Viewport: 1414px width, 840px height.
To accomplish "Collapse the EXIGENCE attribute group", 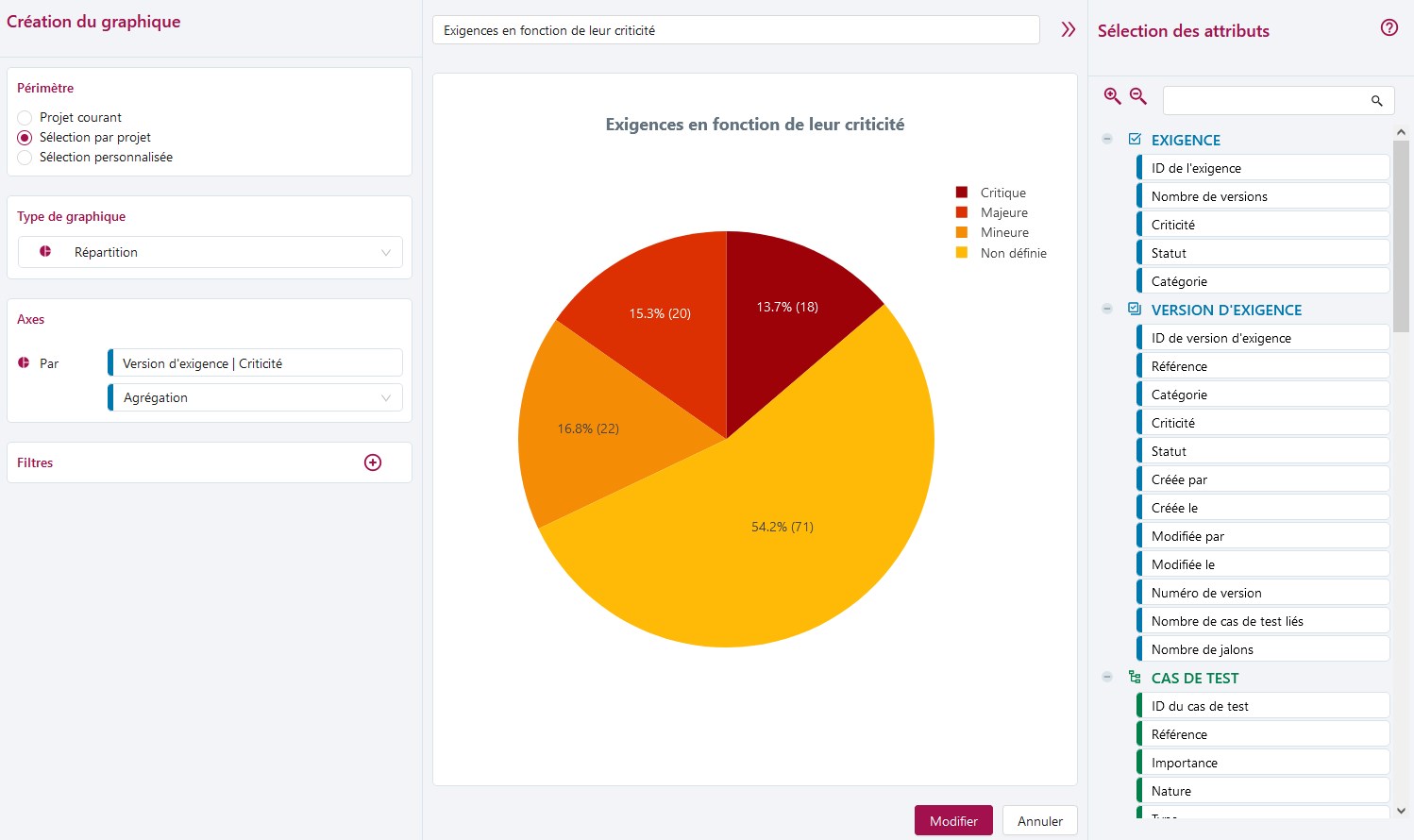I will [x=1107, y=140].
